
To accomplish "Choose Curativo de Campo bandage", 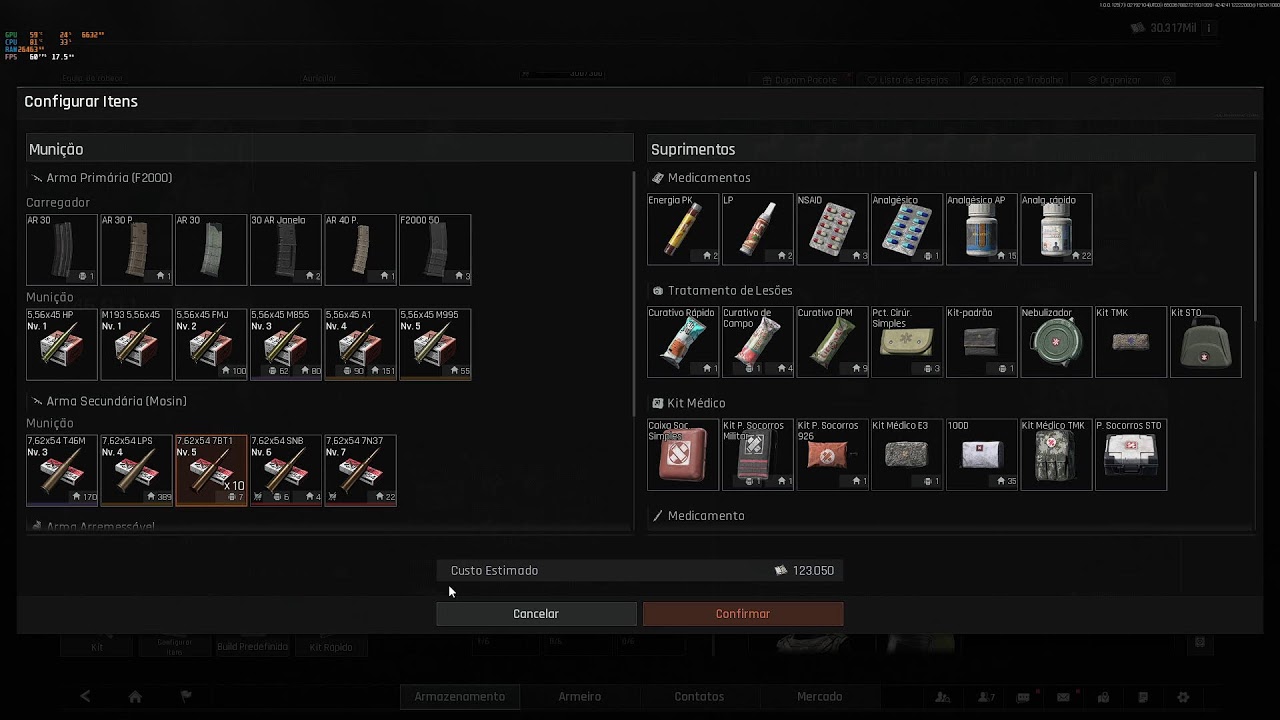I will click(x=758, y=342).
